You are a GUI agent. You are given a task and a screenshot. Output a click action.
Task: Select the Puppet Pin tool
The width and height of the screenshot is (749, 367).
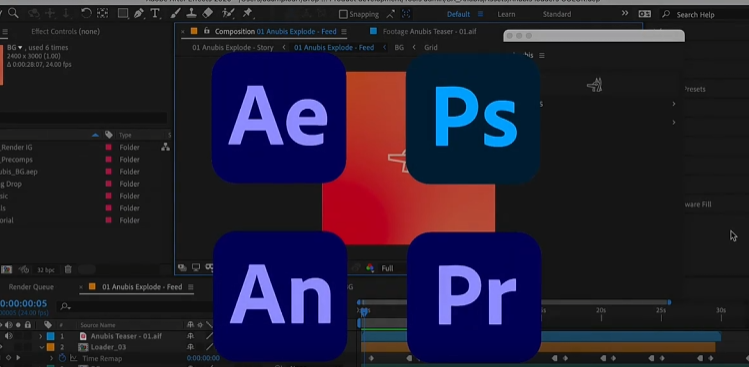tap(247, 13)
